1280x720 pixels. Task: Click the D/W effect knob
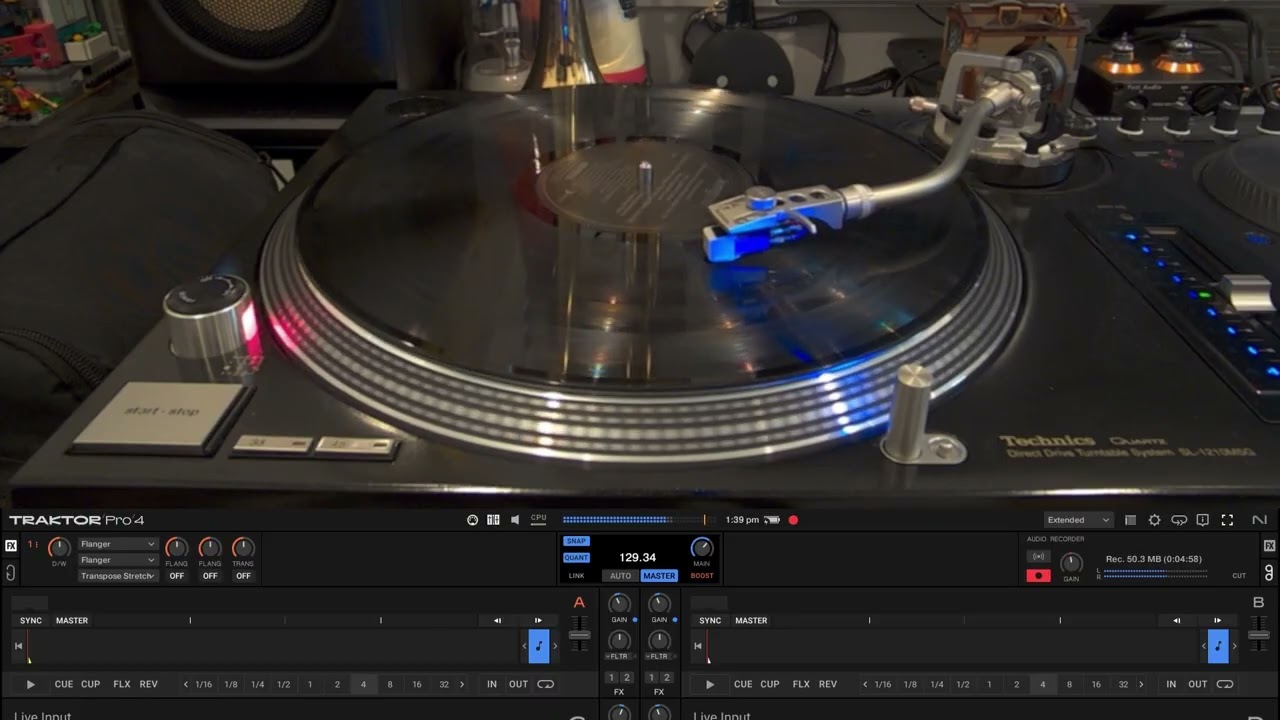click(59, 547)
